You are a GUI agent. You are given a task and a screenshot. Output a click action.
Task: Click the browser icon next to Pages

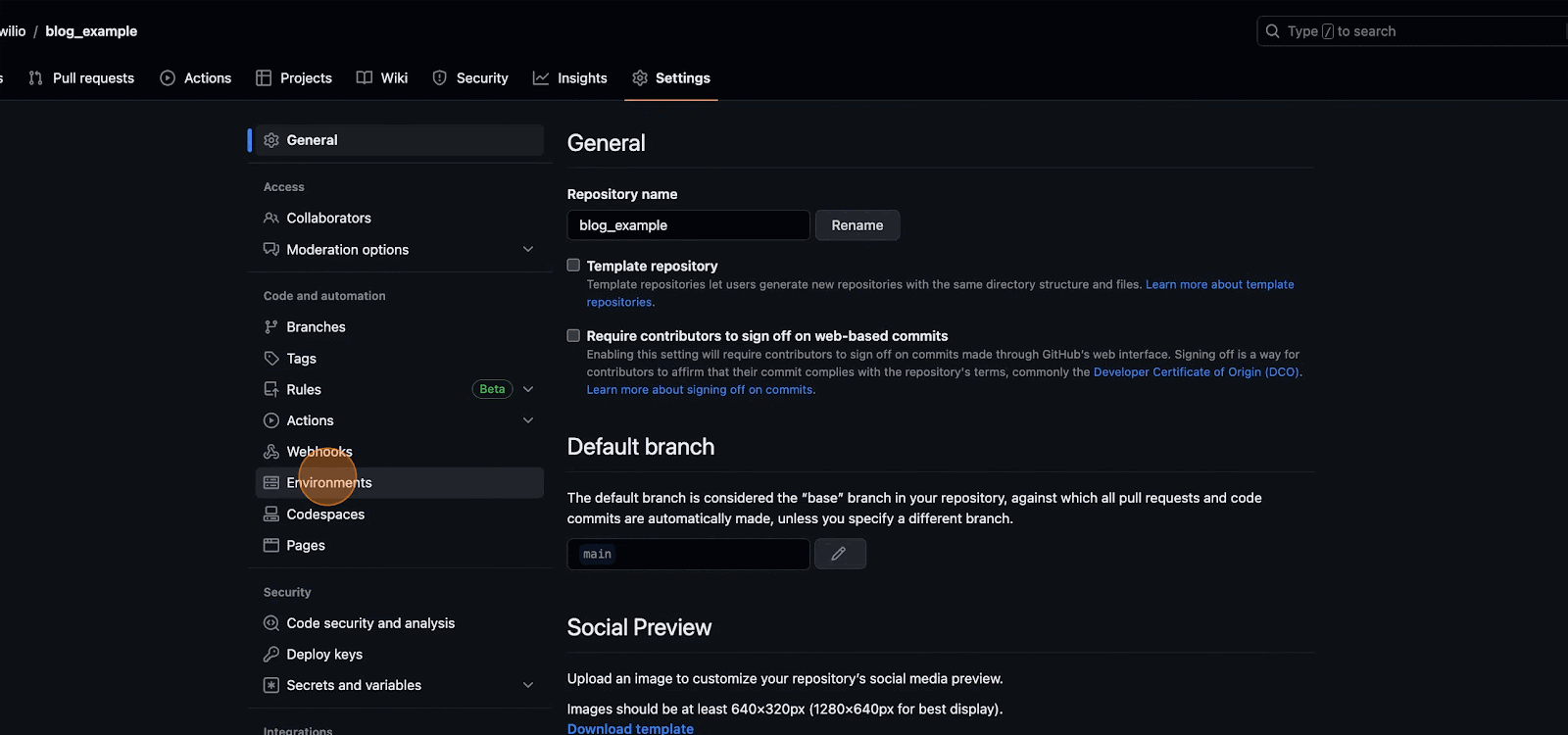[x=271, y=545]
